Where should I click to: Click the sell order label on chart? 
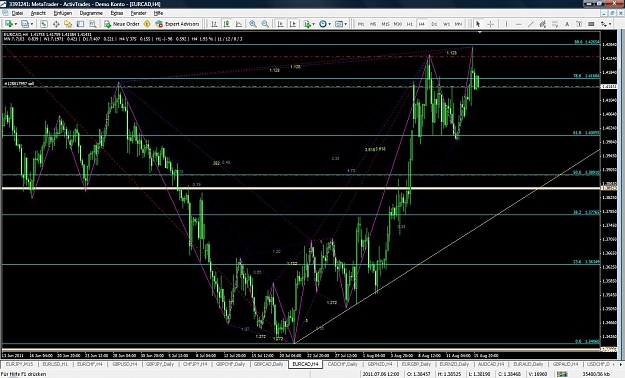(x=19, y=84)
